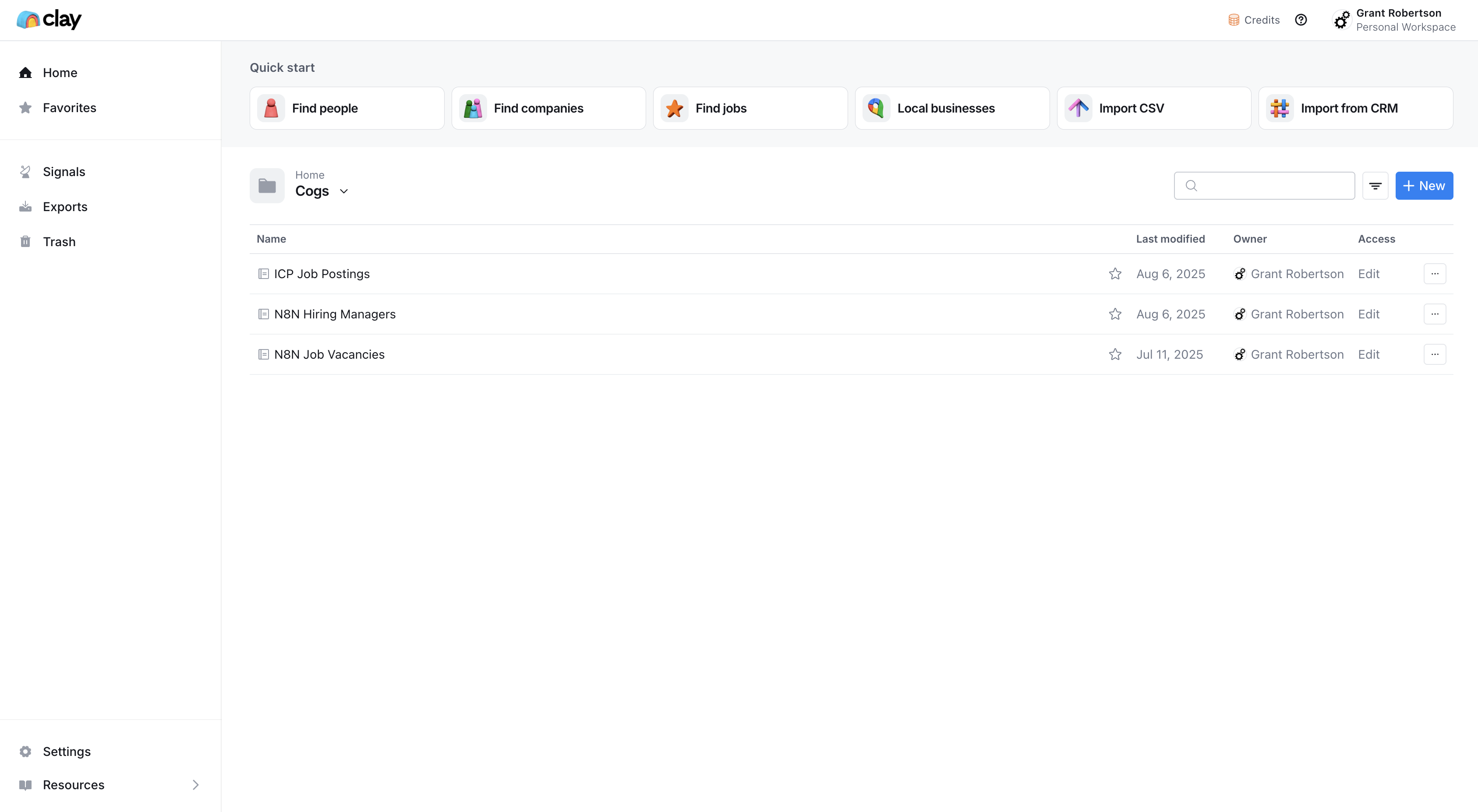Open Settings from the sidebar
This screenshot has width=1478, height=812.
pyautogui.click(x=67, y=751)
